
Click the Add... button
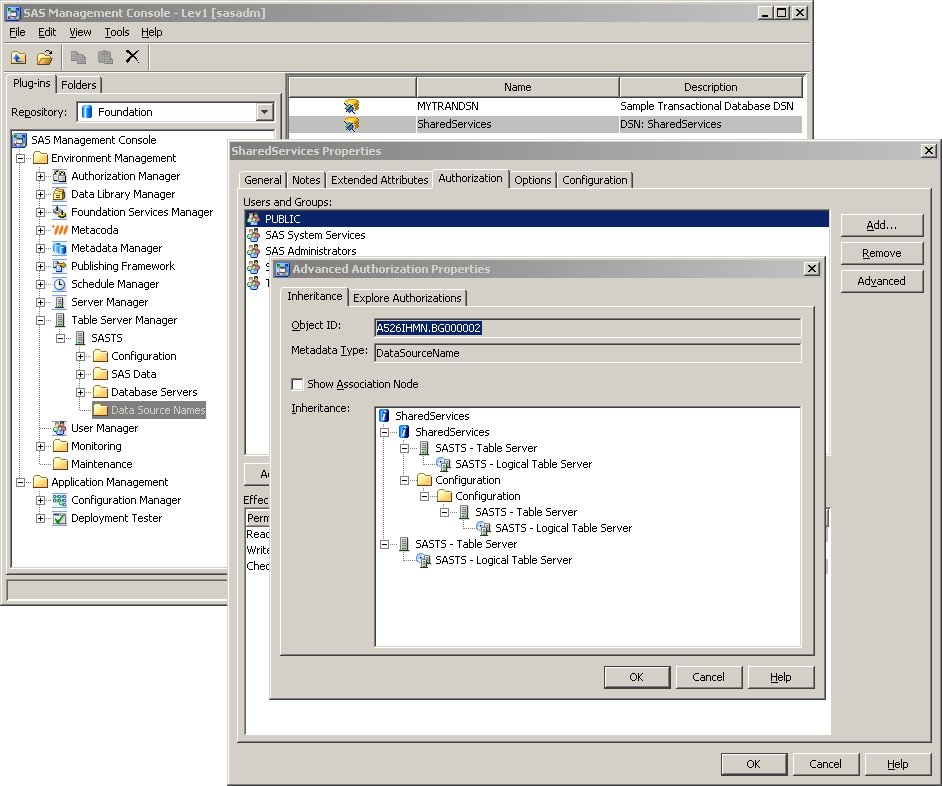(x=881, y=225)
